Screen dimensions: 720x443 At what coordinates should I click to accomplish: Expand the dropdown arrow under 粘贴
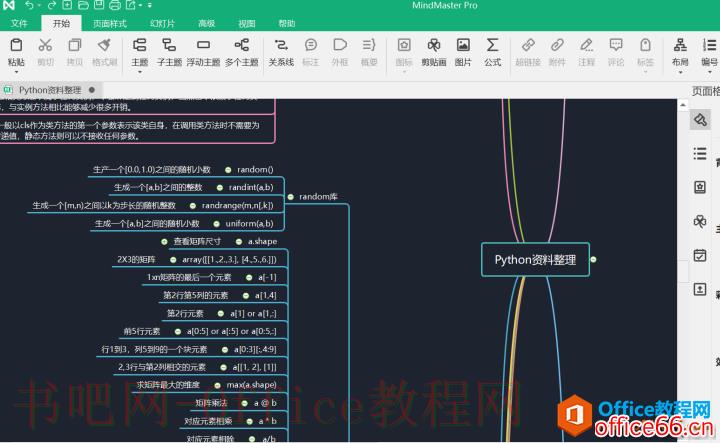tap(16, 72)
